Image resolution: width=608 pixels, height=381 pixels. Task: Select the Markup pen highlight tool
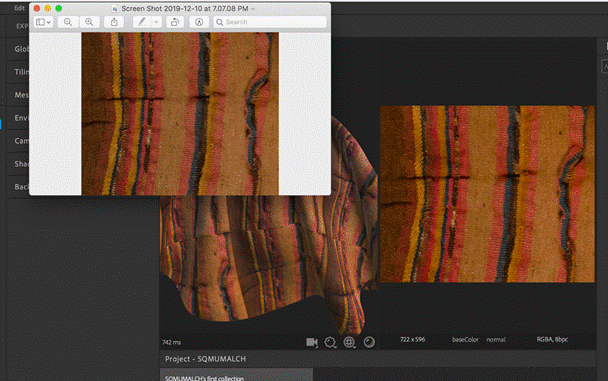pyautogui.click(x=142, y=22)
